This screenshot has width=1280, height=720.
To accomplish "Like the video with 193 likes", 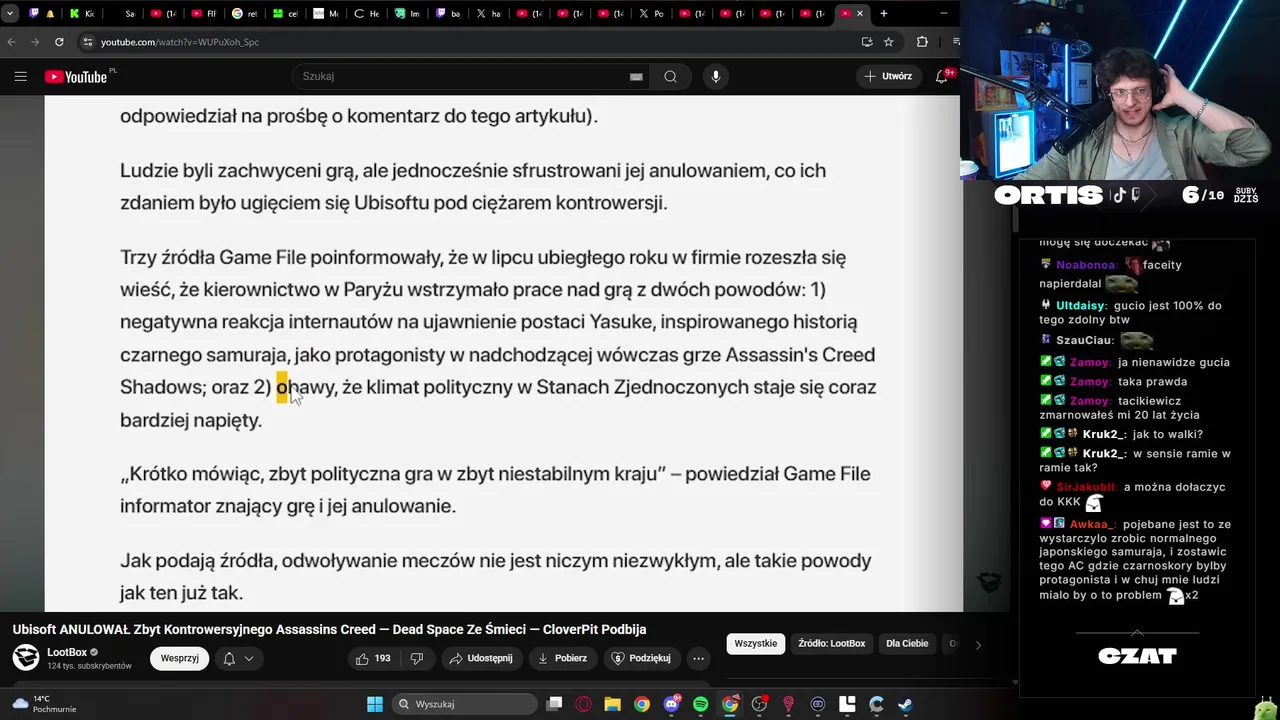I will (373, 658).
